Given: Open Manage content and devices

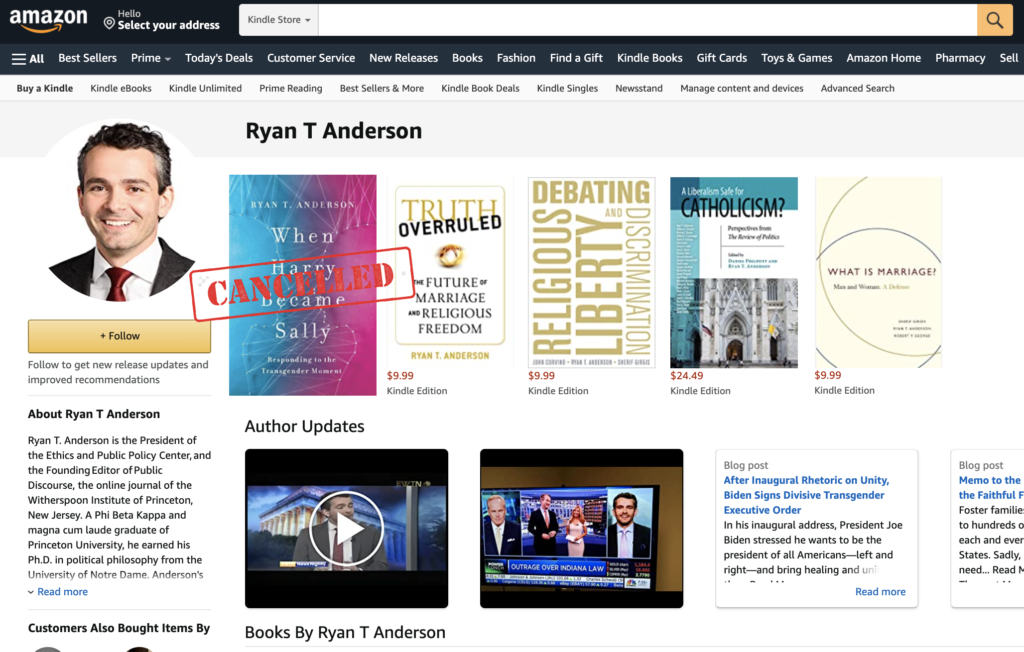Looking at the screenshot, I should (x=742, y=88).
